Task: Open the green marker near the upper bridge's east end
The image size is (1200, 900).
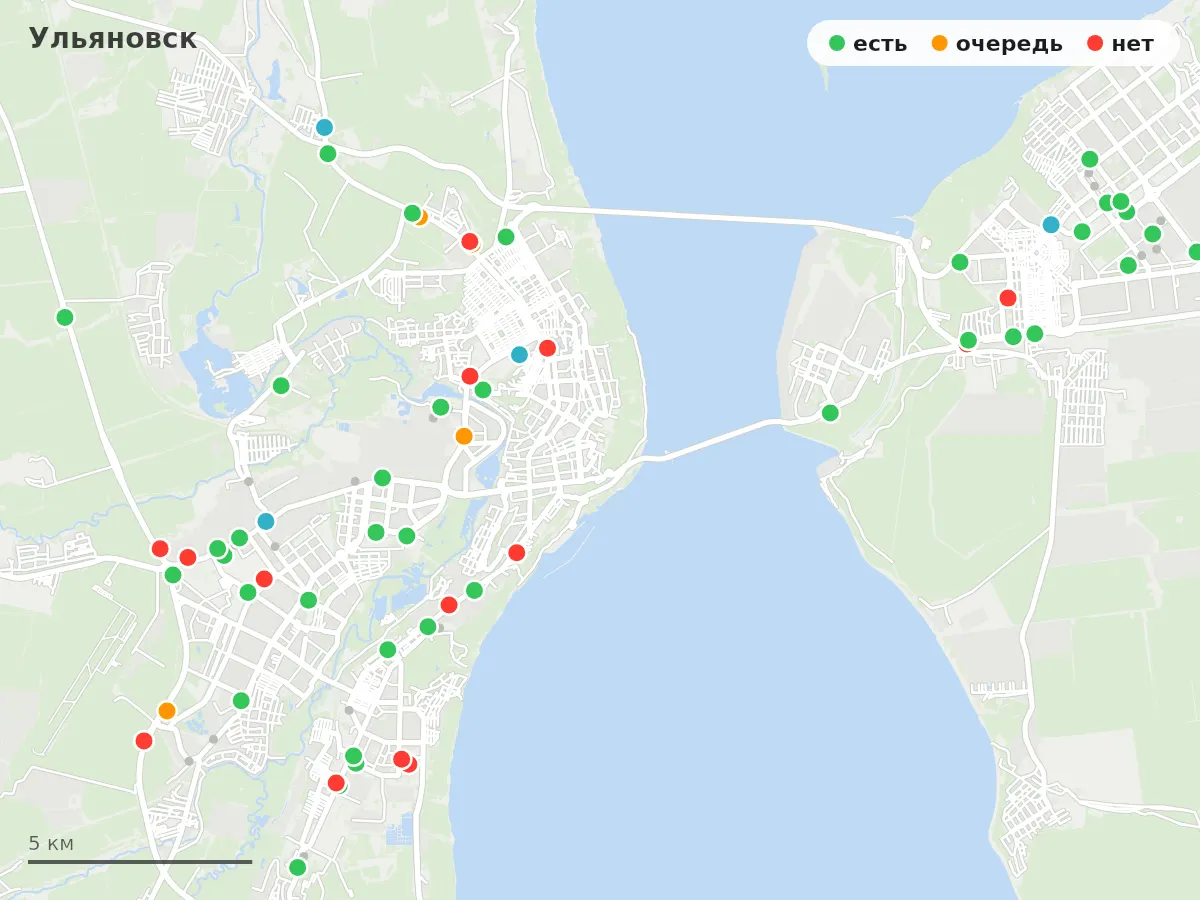Action: (960, 262)
